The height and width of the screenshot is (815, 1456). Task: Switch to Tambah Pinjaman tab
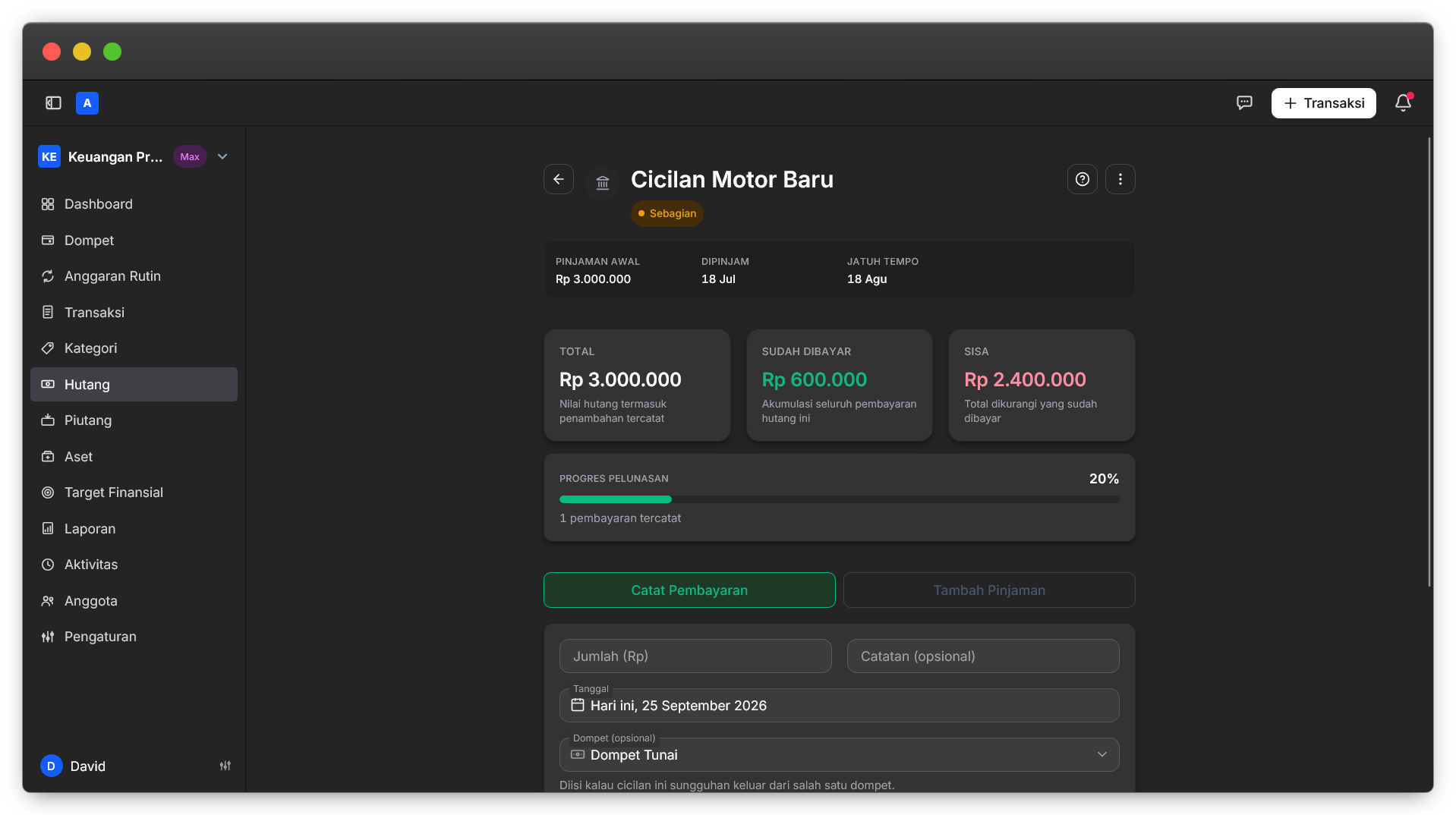pos(989,590)
